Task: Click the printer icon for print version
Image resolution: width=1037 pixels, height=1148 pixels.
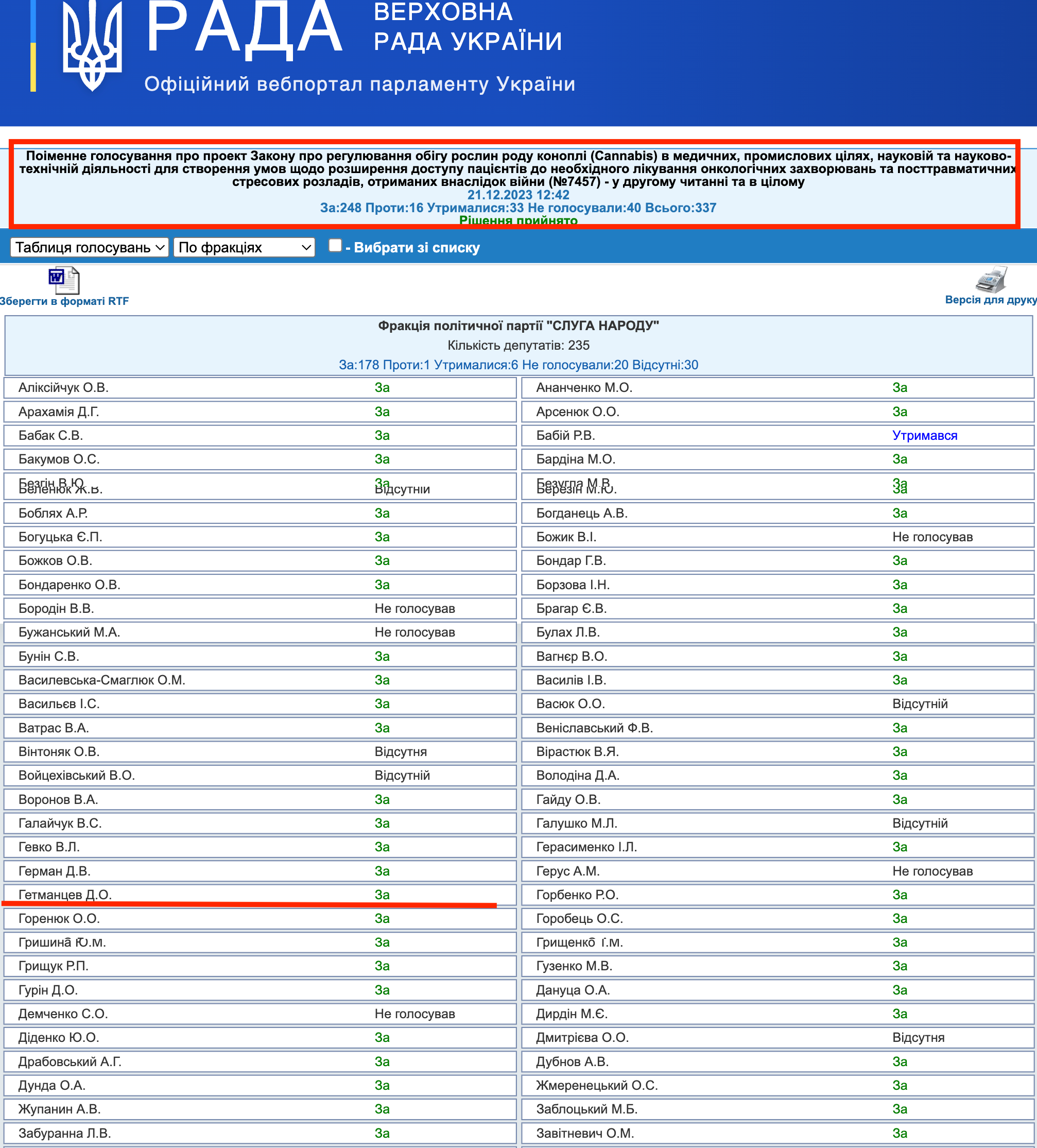Action: click(x=991, y=279)
